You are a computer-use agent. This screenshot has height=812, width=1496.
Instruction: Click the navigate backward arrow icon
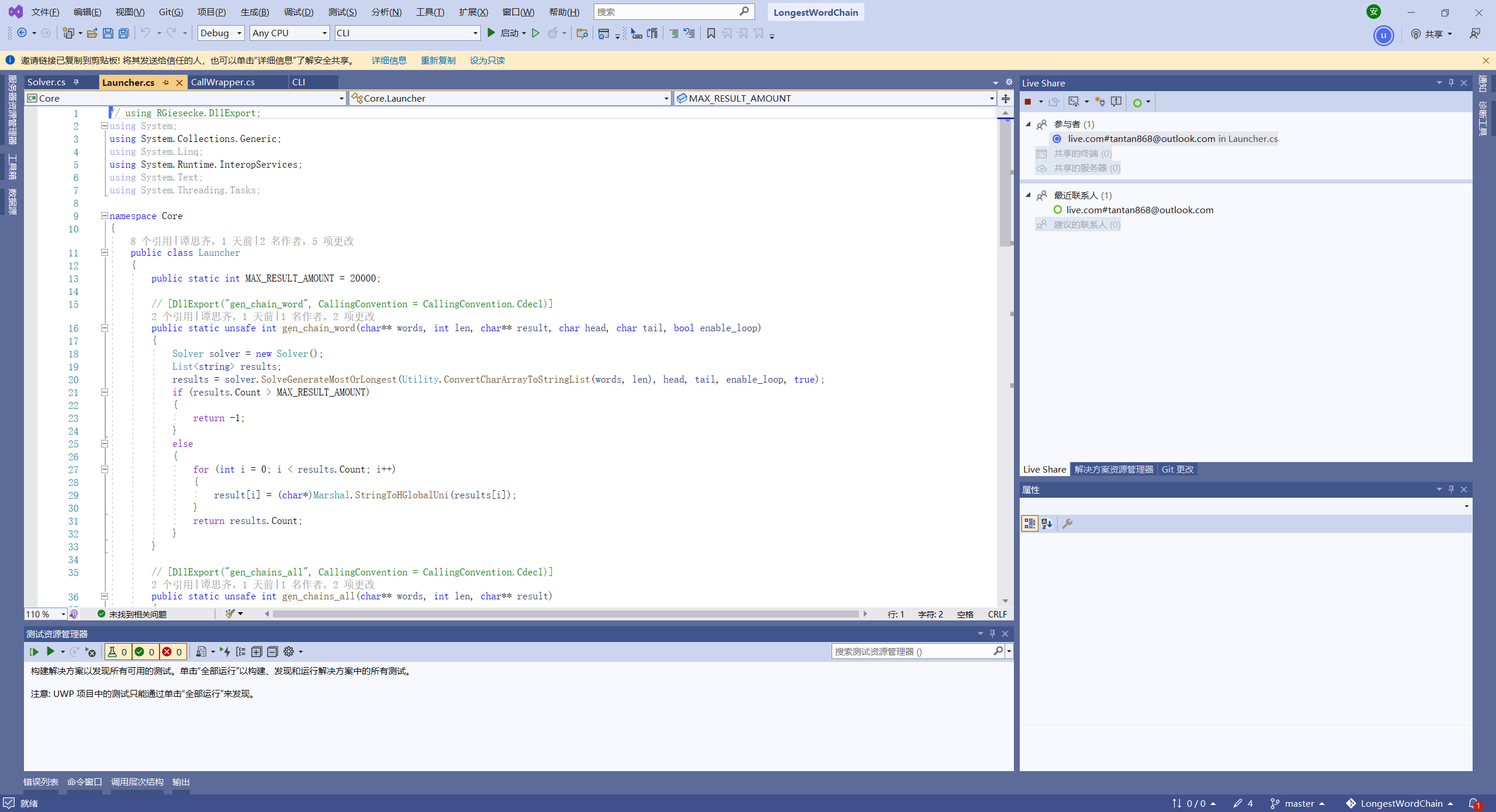click(22, 33)
